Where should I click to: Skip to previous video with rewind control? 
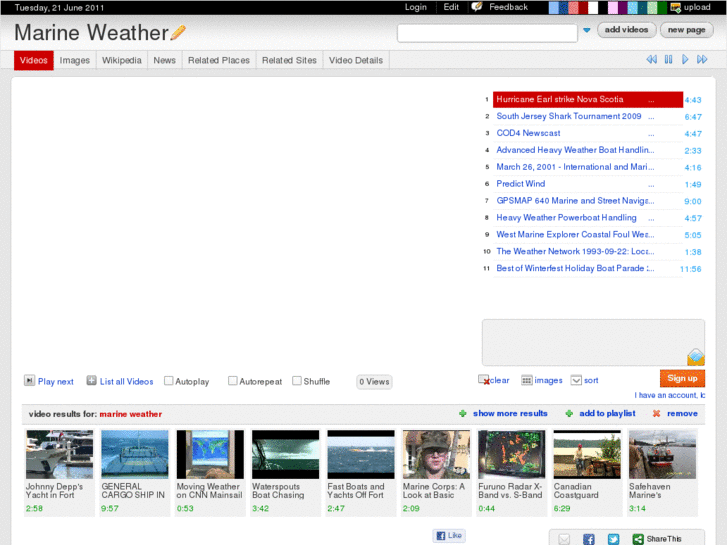[x=651, y=59]
